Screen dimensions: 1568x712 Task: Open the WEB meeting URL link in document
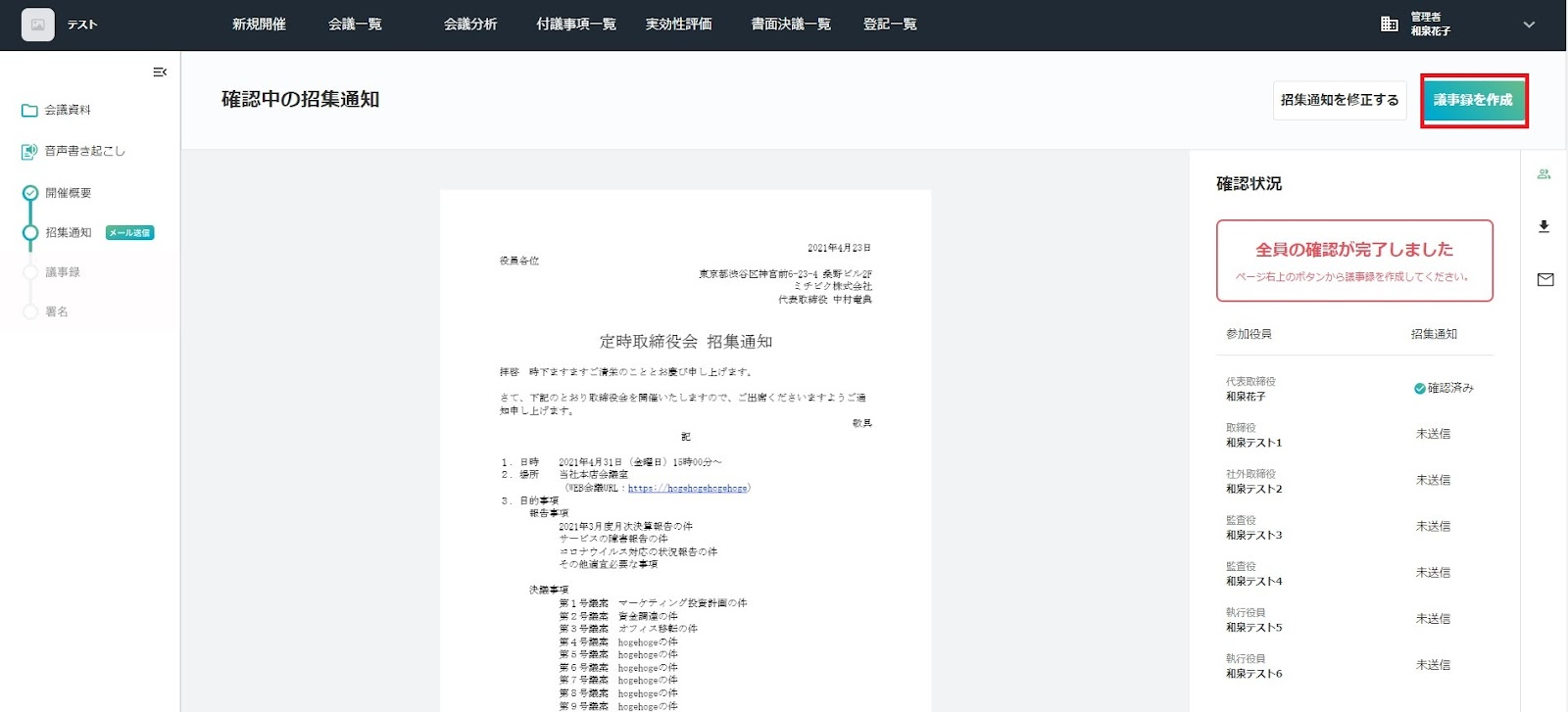687,488
